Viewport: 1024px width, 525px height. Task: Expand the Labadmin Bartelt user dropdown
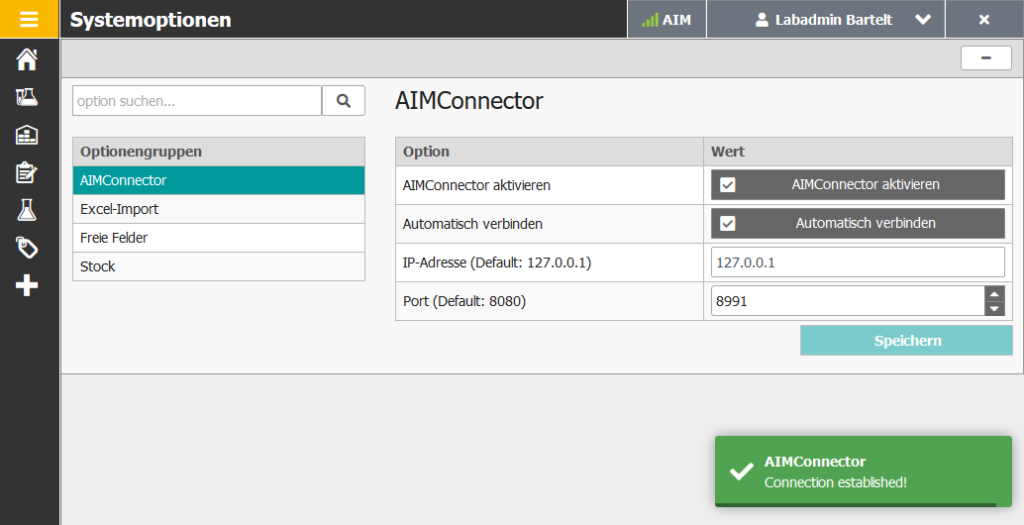pos(922,20)
